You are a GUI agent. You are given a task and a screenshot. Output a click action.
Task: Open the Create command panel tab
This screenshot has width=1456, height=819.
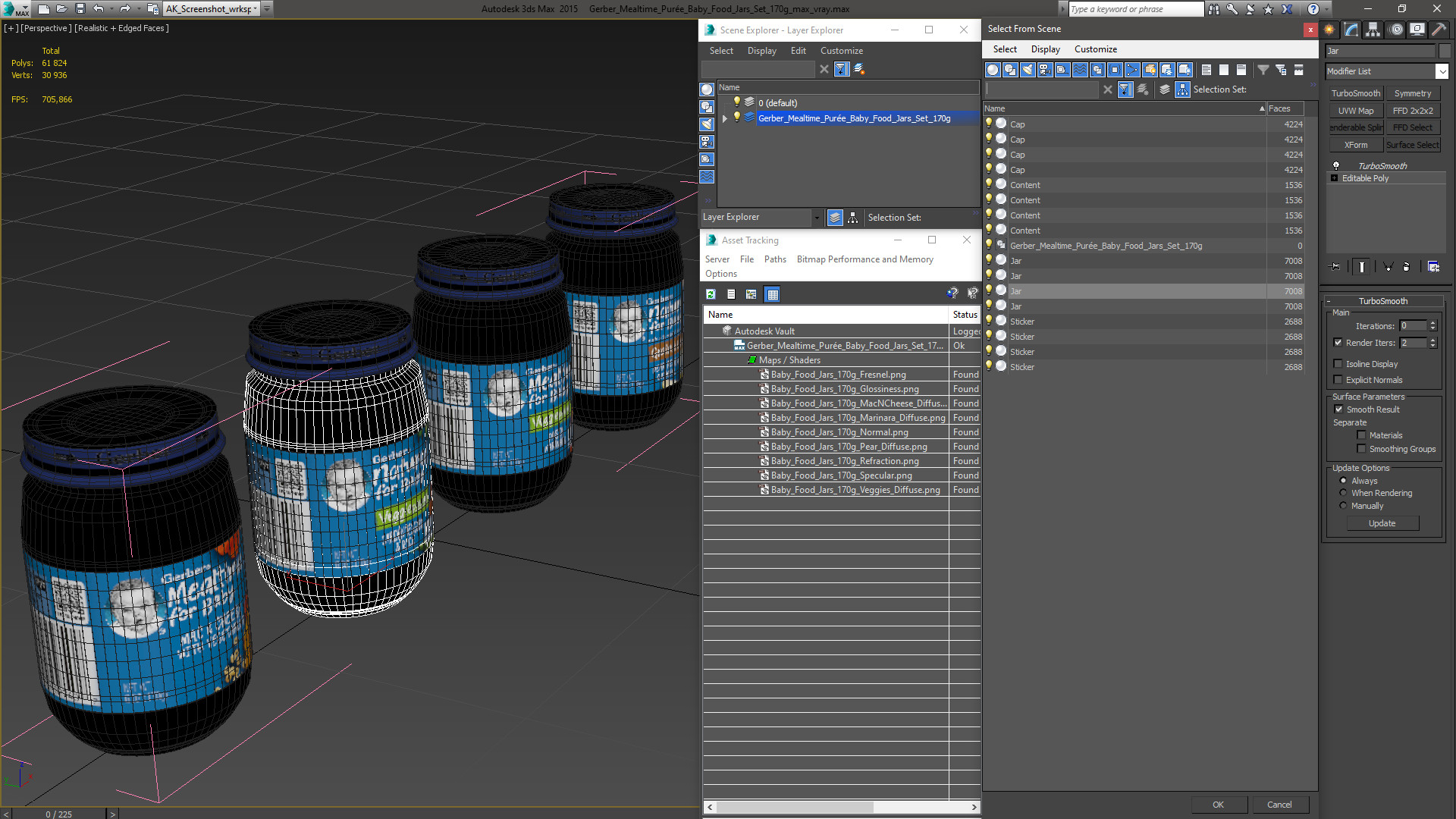pos(1329,30)
